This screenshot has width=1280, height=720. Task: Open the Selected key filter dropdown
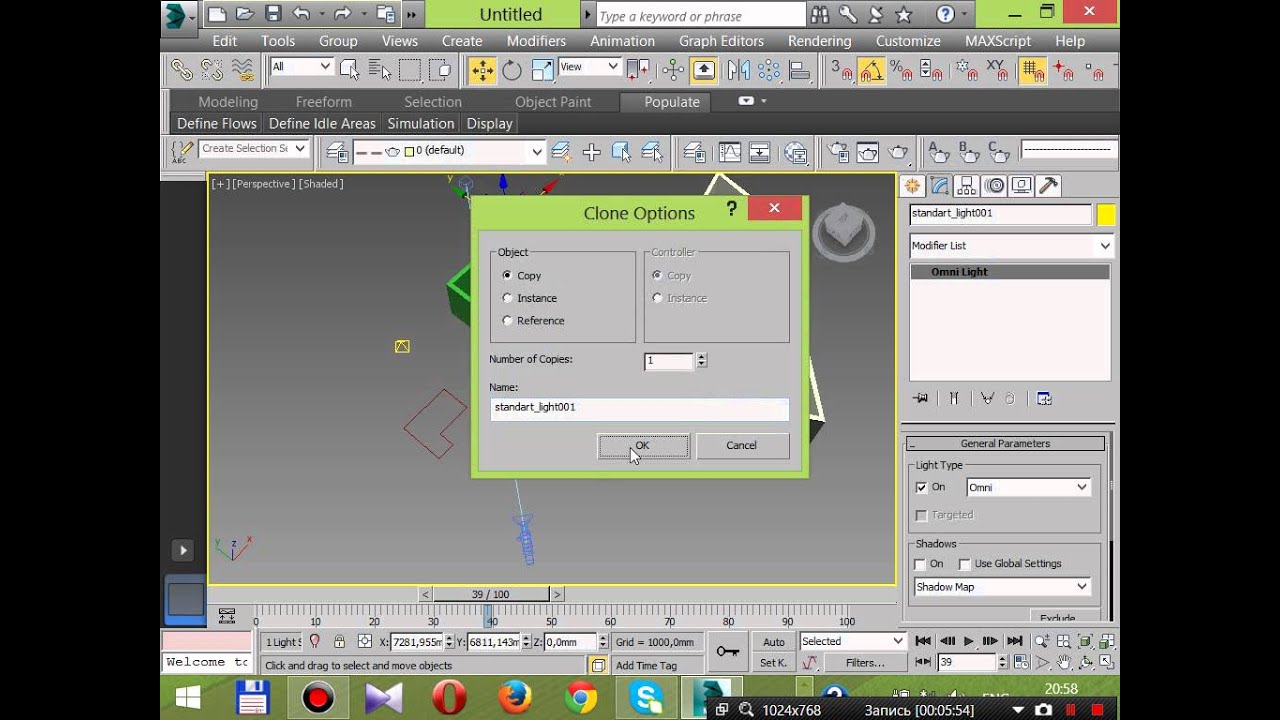(852, 642)
